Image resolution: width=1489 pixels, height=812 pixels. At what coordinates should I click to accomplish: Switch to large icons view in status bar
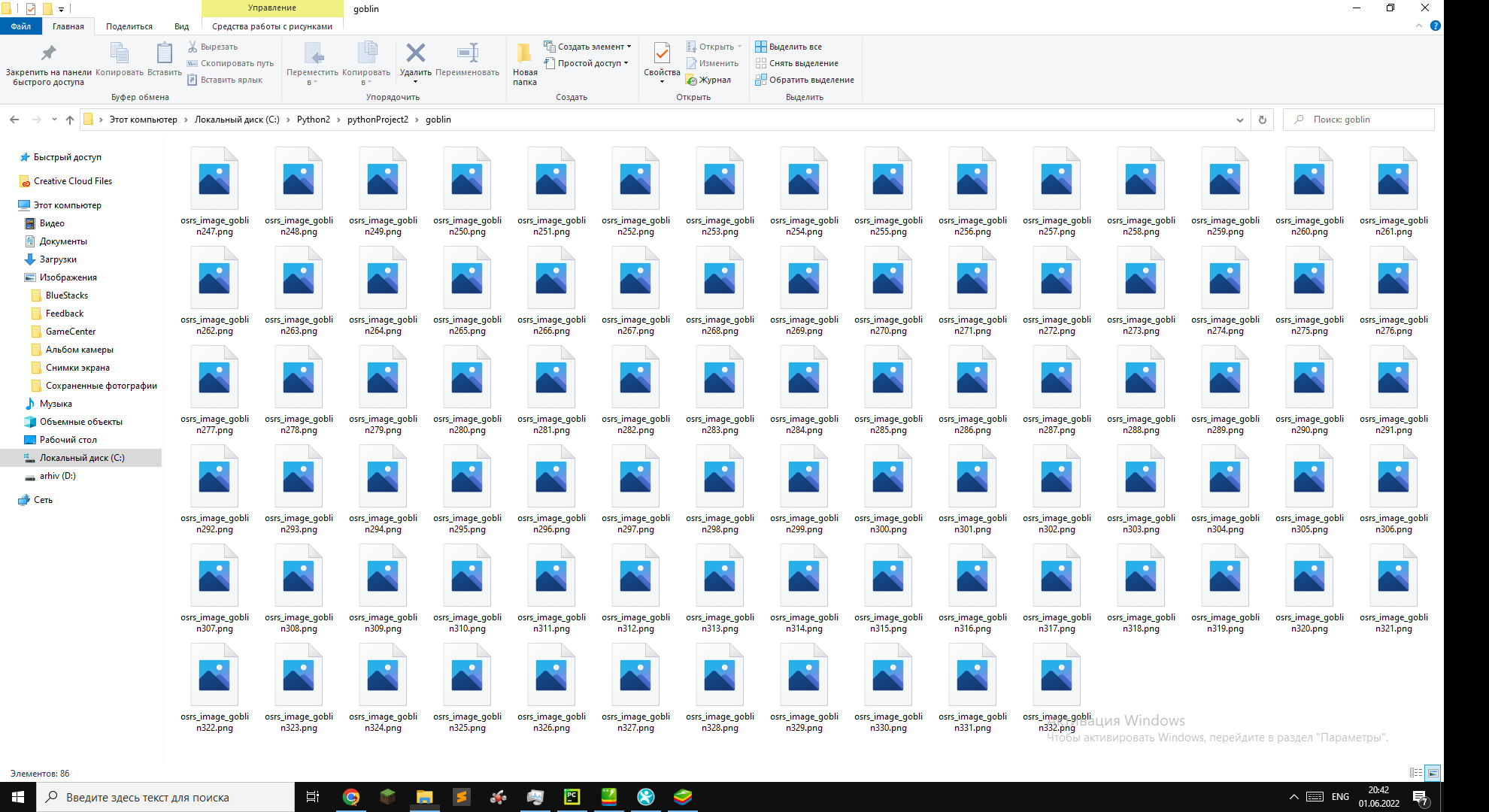coord(1433,773)
